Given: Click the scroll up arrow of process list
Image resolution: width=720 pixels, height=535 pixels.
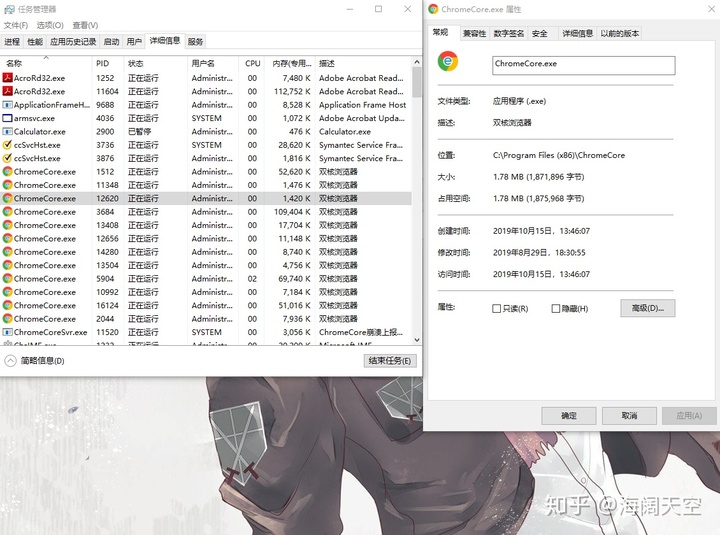Looking at the screenshot, I should 416,62.
